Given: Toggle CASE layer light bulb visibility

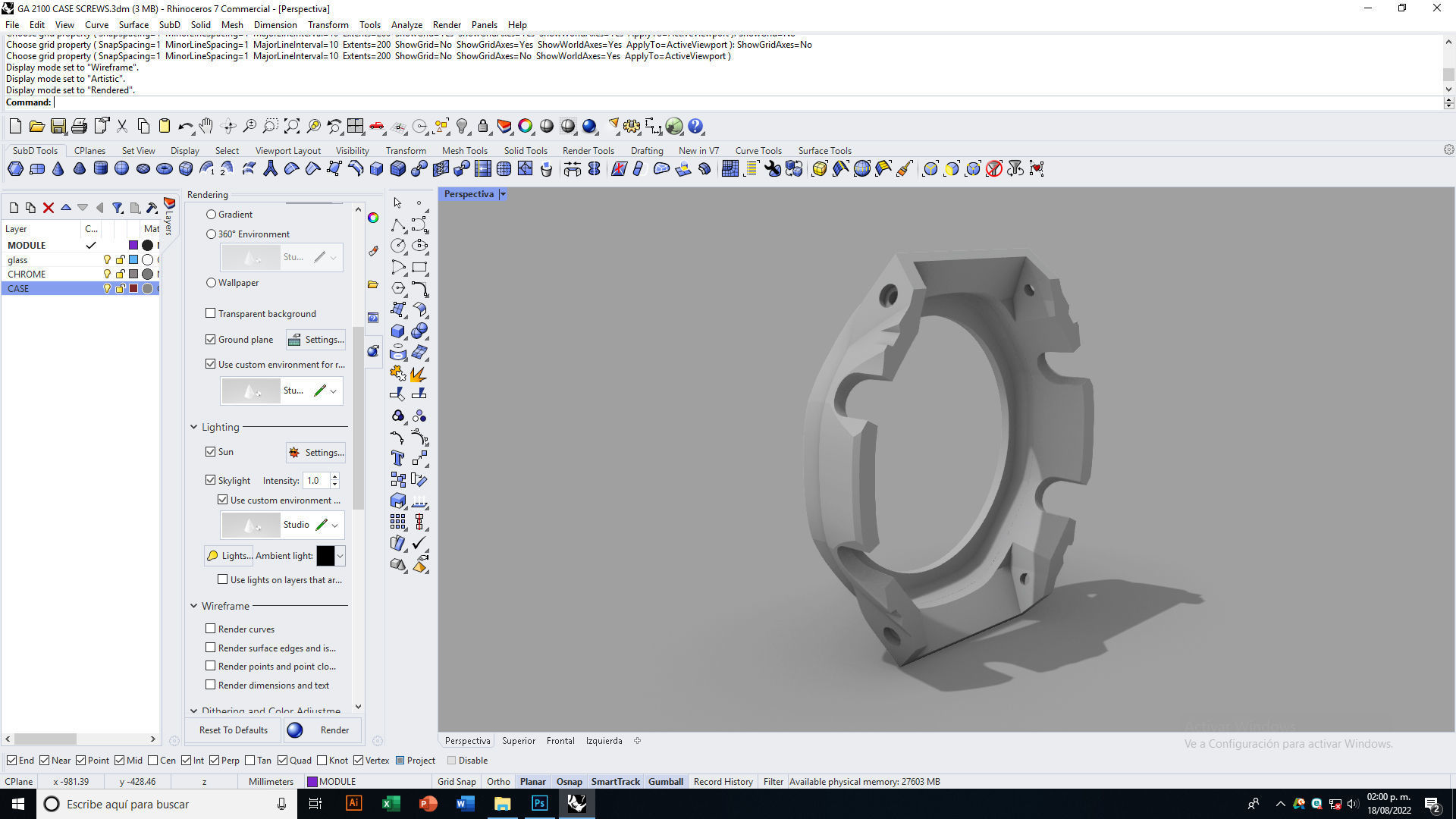Looking at the screenshot, I should 107,288.
